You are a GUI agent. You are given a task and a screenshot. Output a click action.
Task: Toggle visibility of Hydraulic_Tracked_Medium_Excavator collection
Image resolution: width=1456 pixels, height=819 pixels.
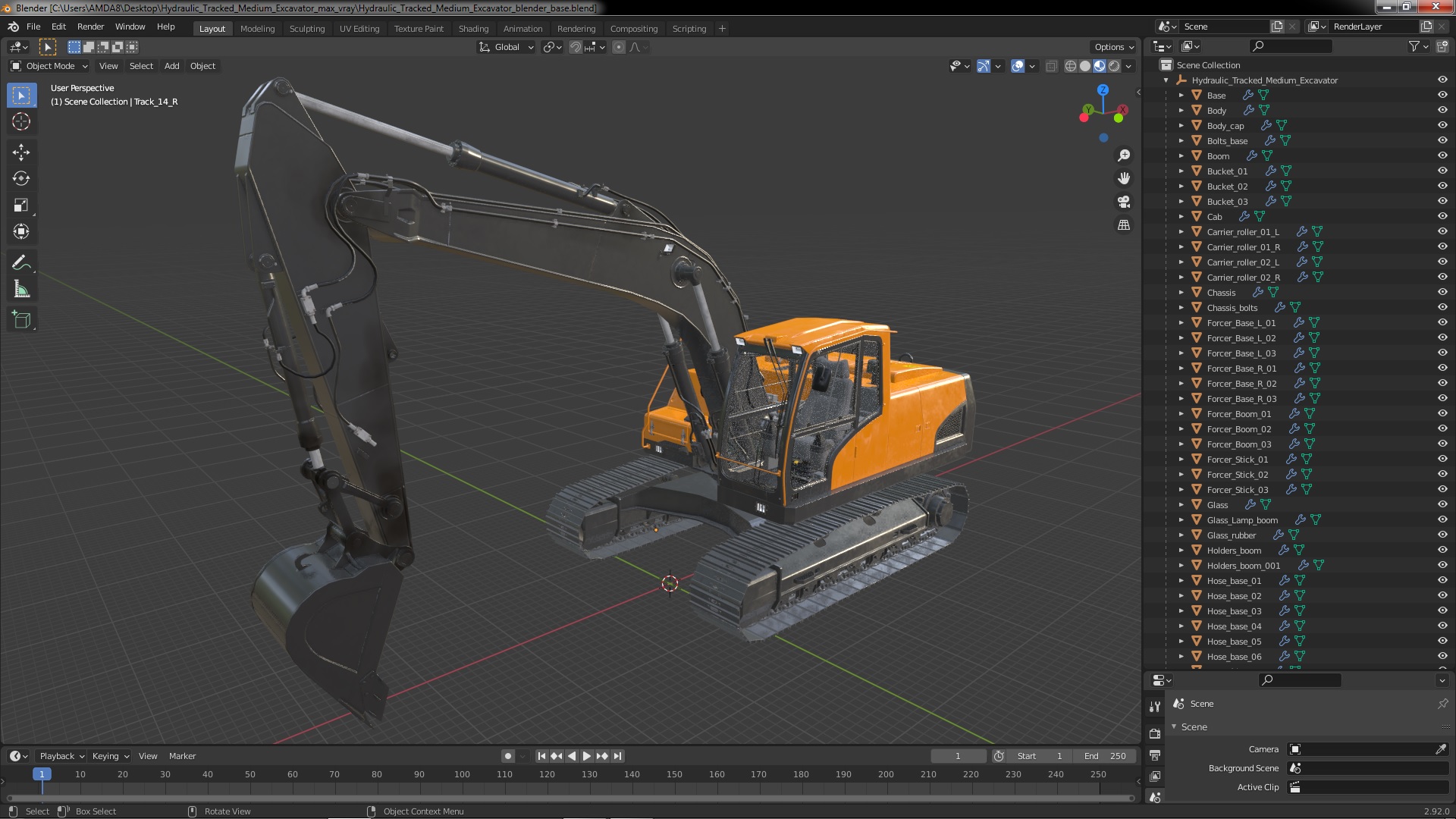[x=1442, y=80]
